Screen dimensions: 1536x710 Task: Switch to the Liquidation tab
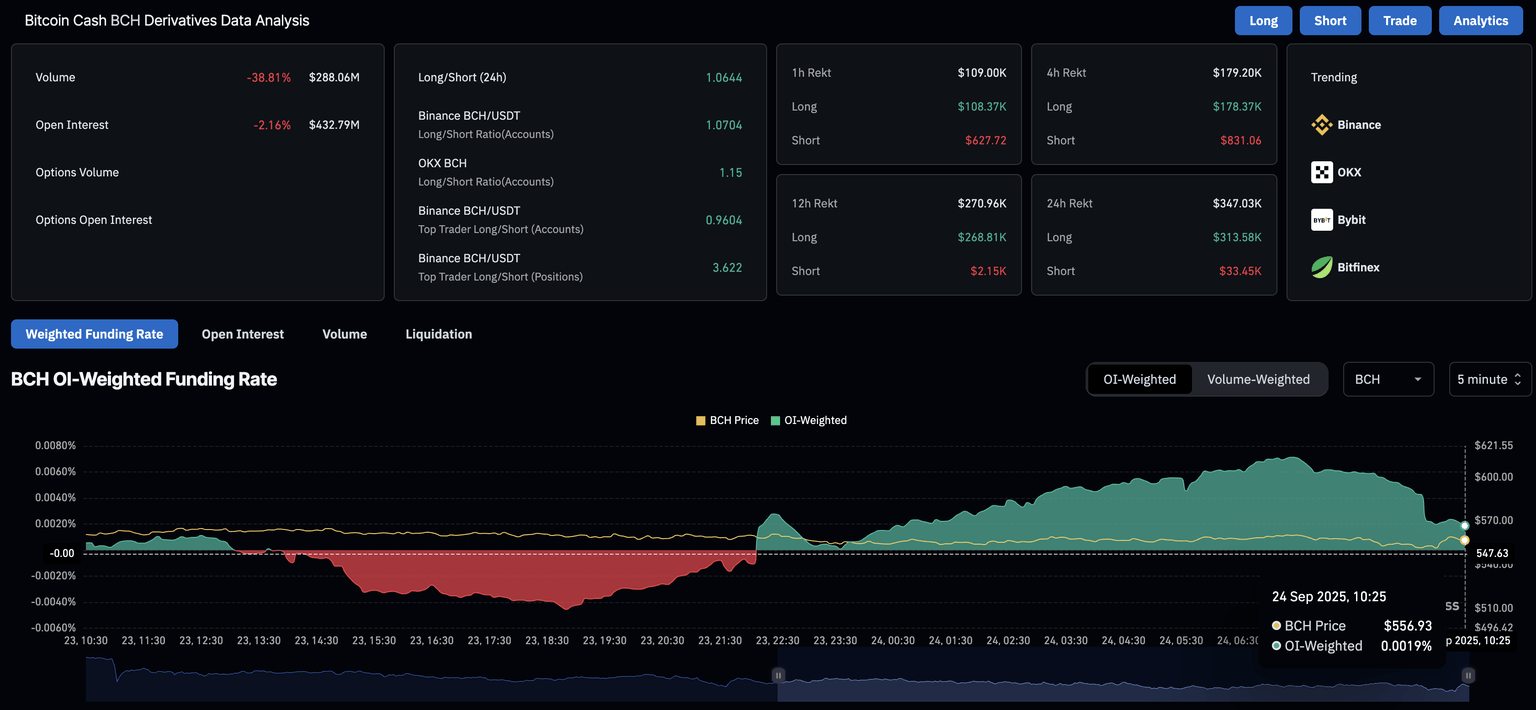pos(438,334)
